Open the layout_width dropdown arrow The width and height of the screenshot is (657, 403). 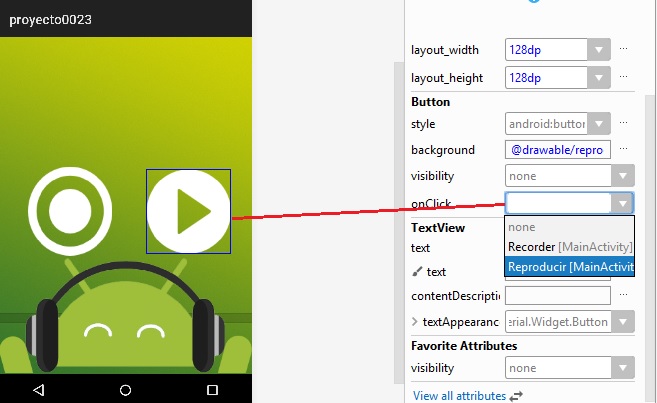(x=598, y=49)
